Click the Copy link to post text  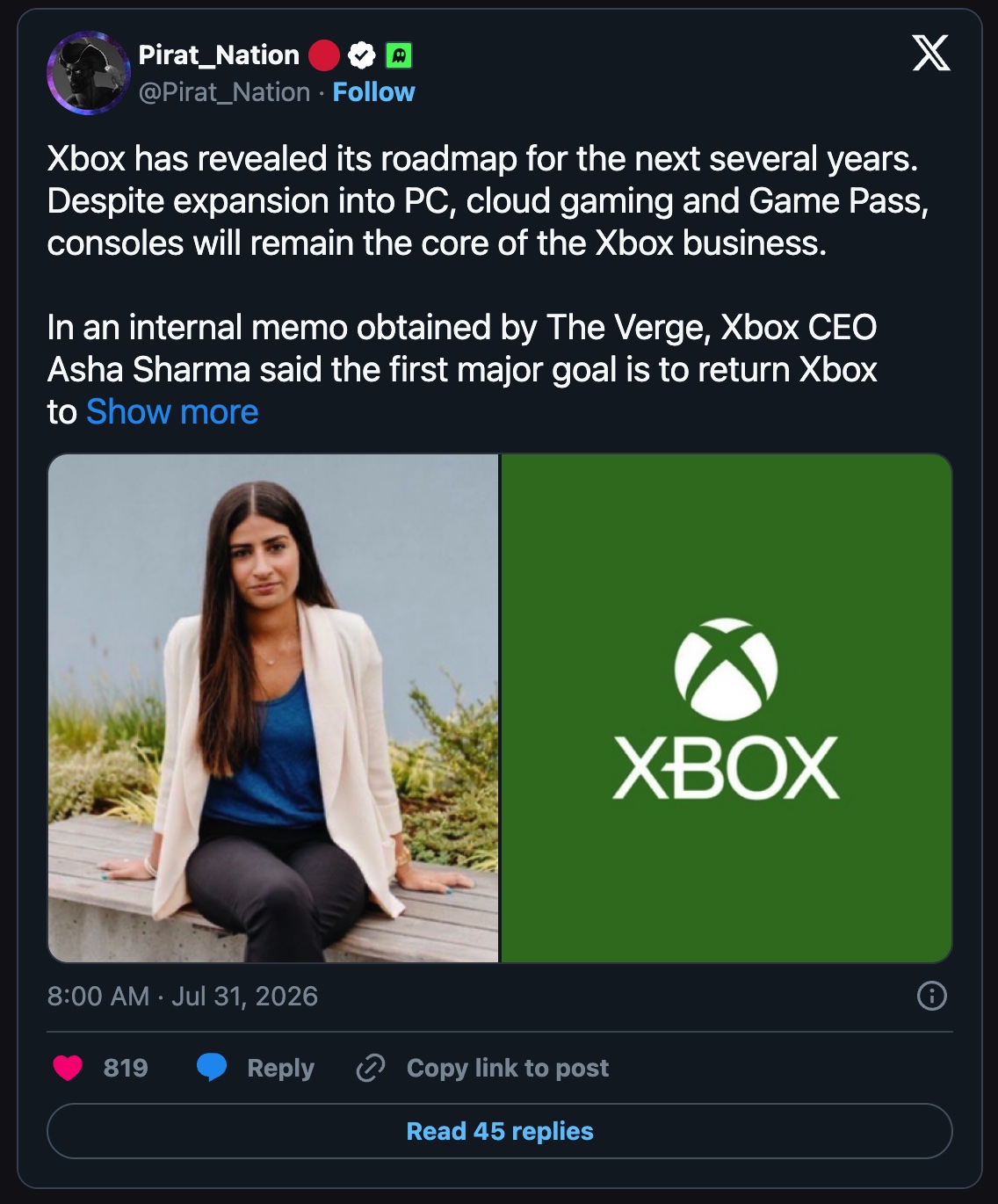tap(507, 1068)
